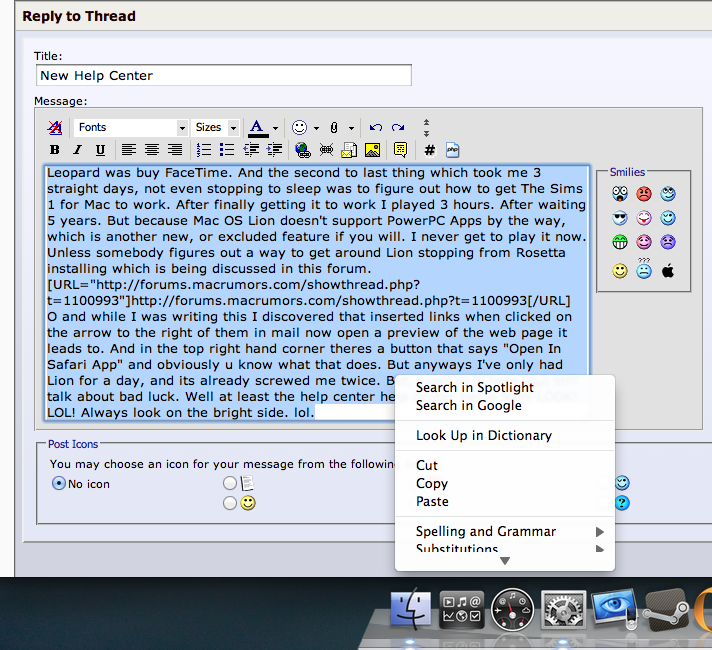The width and height of the screenshot is (712, 650).
Task: Insert the confused question-marks smiley
Action: click(644, 268)
